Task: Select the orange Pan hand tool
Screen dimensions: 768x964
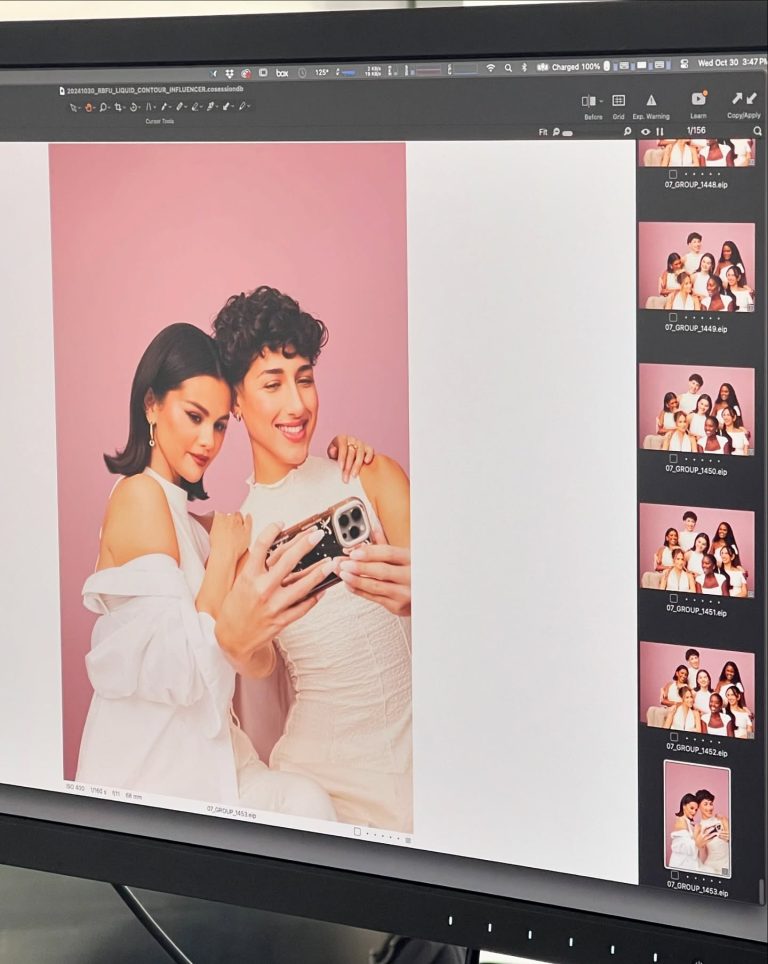Action: [x=88, y=107]
